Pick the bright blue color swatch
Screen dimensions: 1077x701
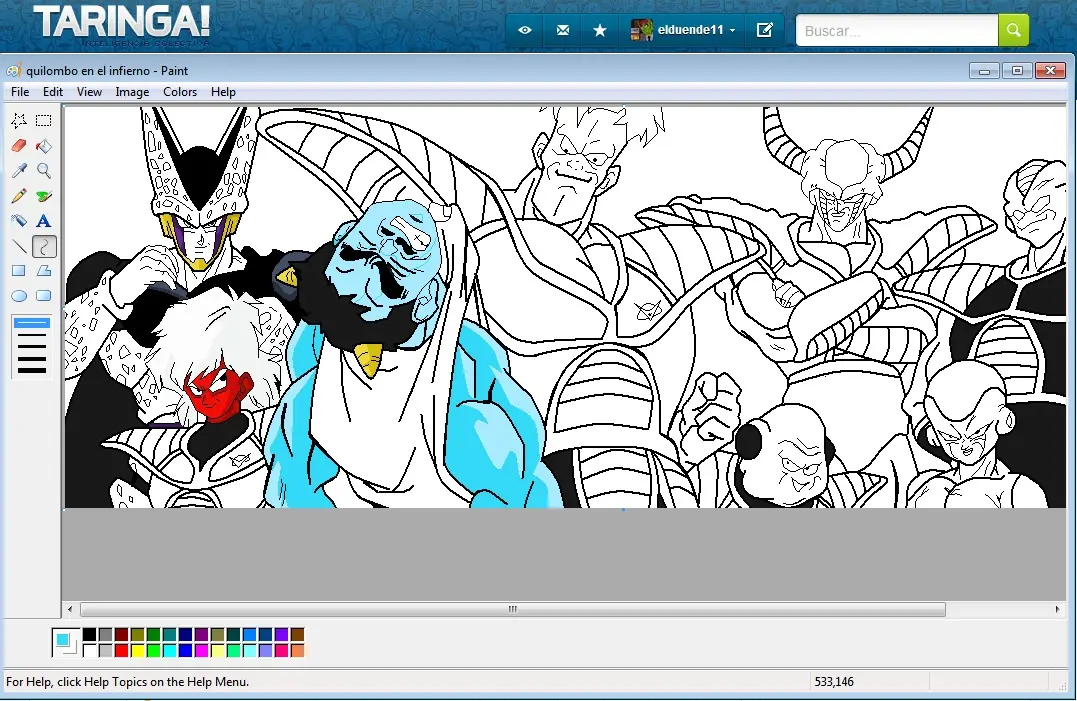point(185,650)
